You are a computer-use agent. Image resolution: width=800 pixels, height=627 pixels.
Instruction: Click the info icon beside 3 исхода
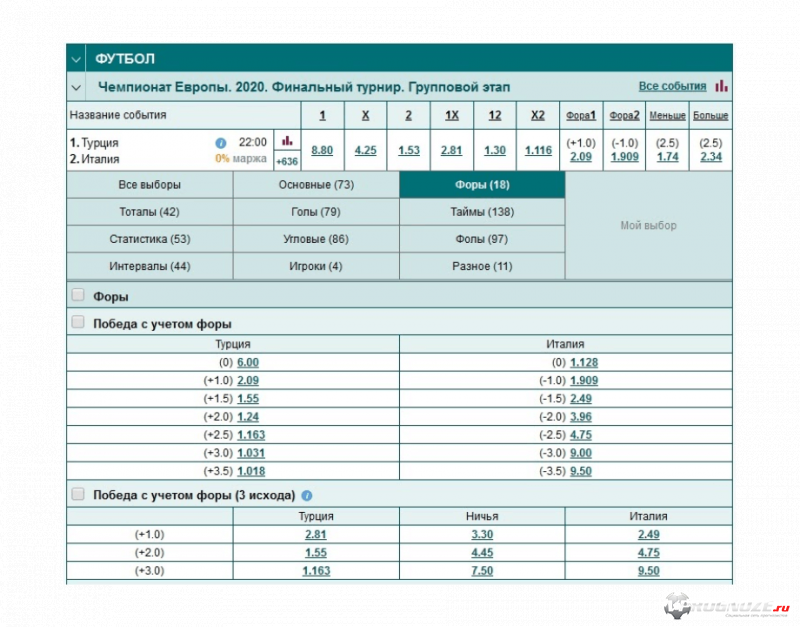click(307, 495)
